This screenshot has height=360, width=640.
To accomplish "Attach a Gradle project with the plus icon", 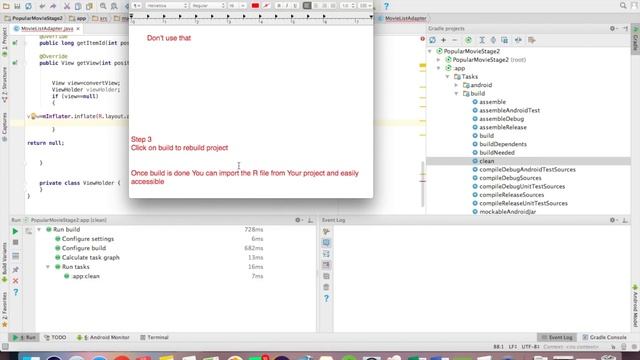I will coord(443,40).
